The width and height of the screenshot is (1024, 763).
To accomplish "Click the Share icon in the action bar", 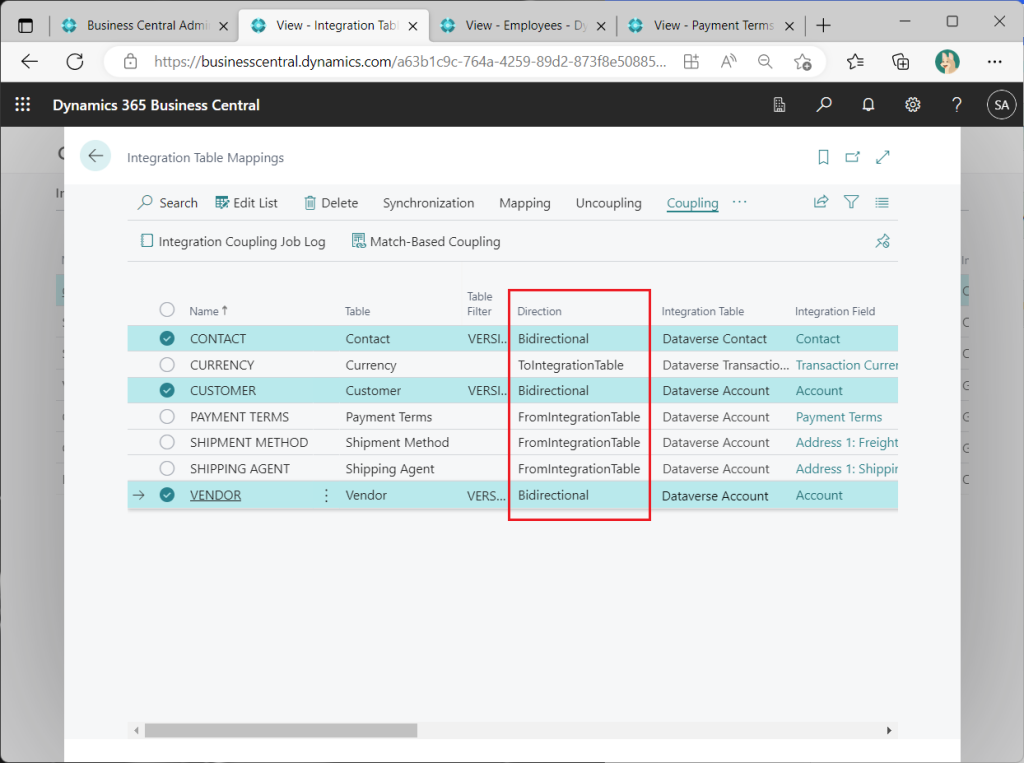I will [x=821, y=202].
